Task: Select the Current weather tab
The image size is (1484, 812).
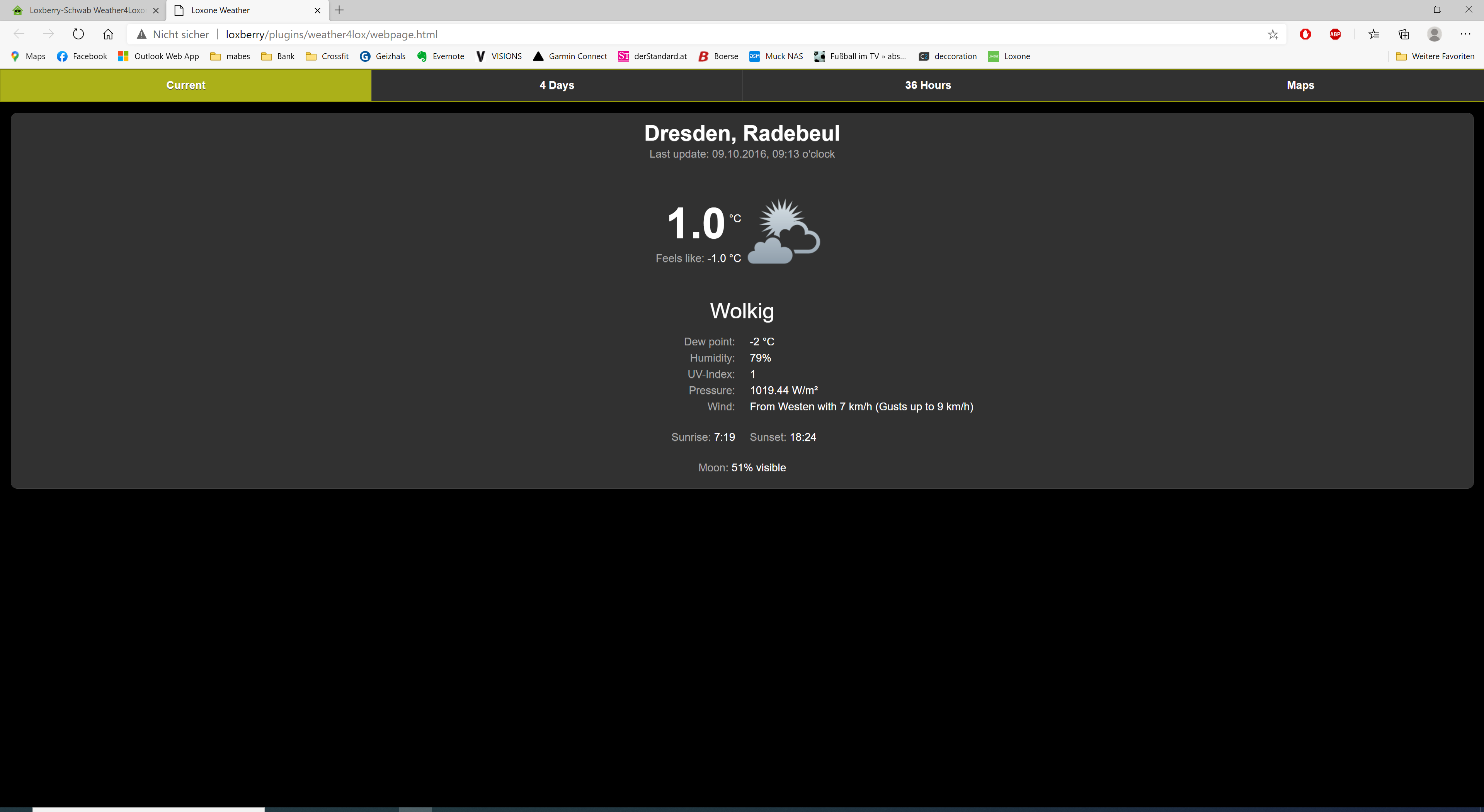Action: 185,85
